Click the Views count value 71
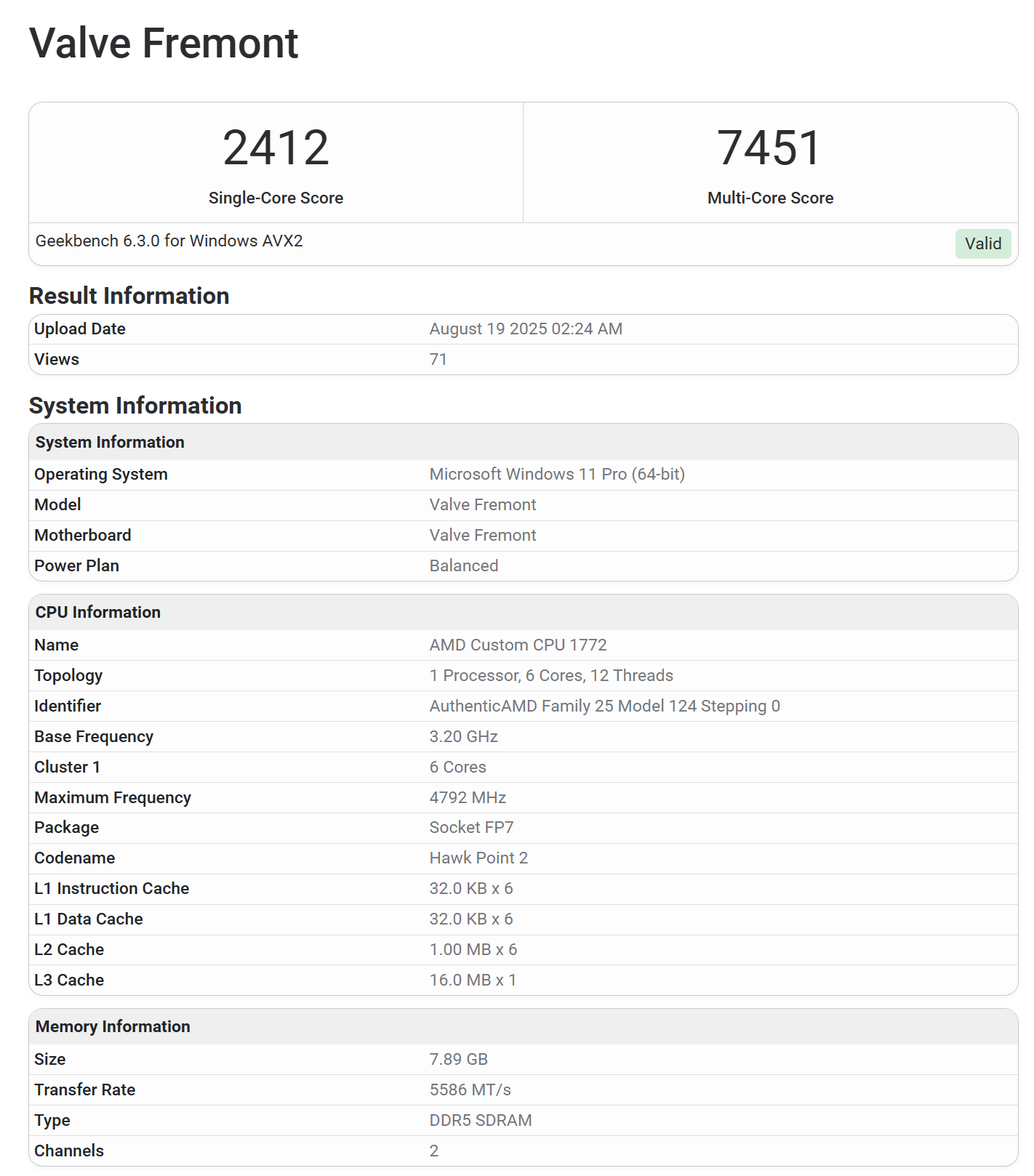This screenshot has height=1176, width=1034. 438,359
